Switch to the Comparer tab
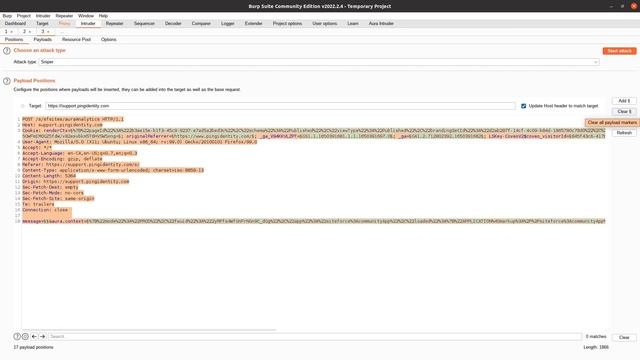This screenshot has height=360, width=640. click(201, 24)
